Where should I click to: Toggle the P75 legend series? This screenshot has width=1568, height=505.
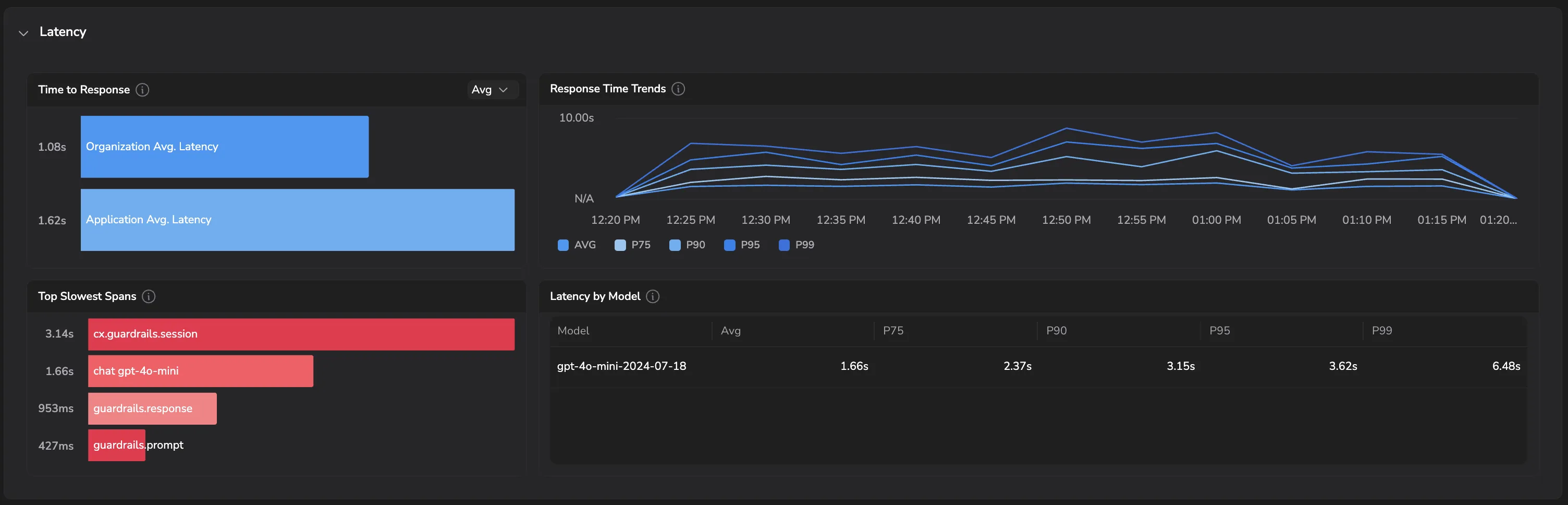click(x=632, y=245)
